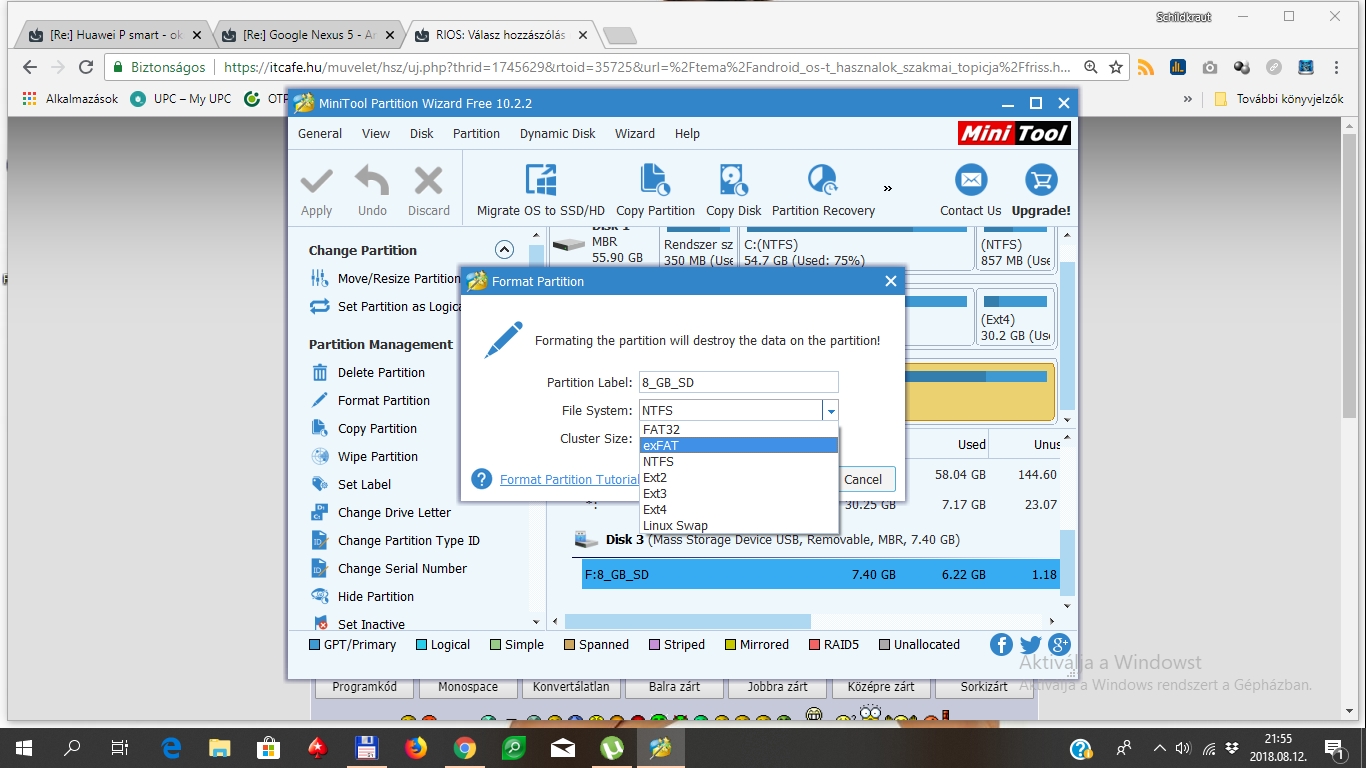Collapse the Change Partition section
This screenshot has height=768, width=1366.
tap(504, 250)
